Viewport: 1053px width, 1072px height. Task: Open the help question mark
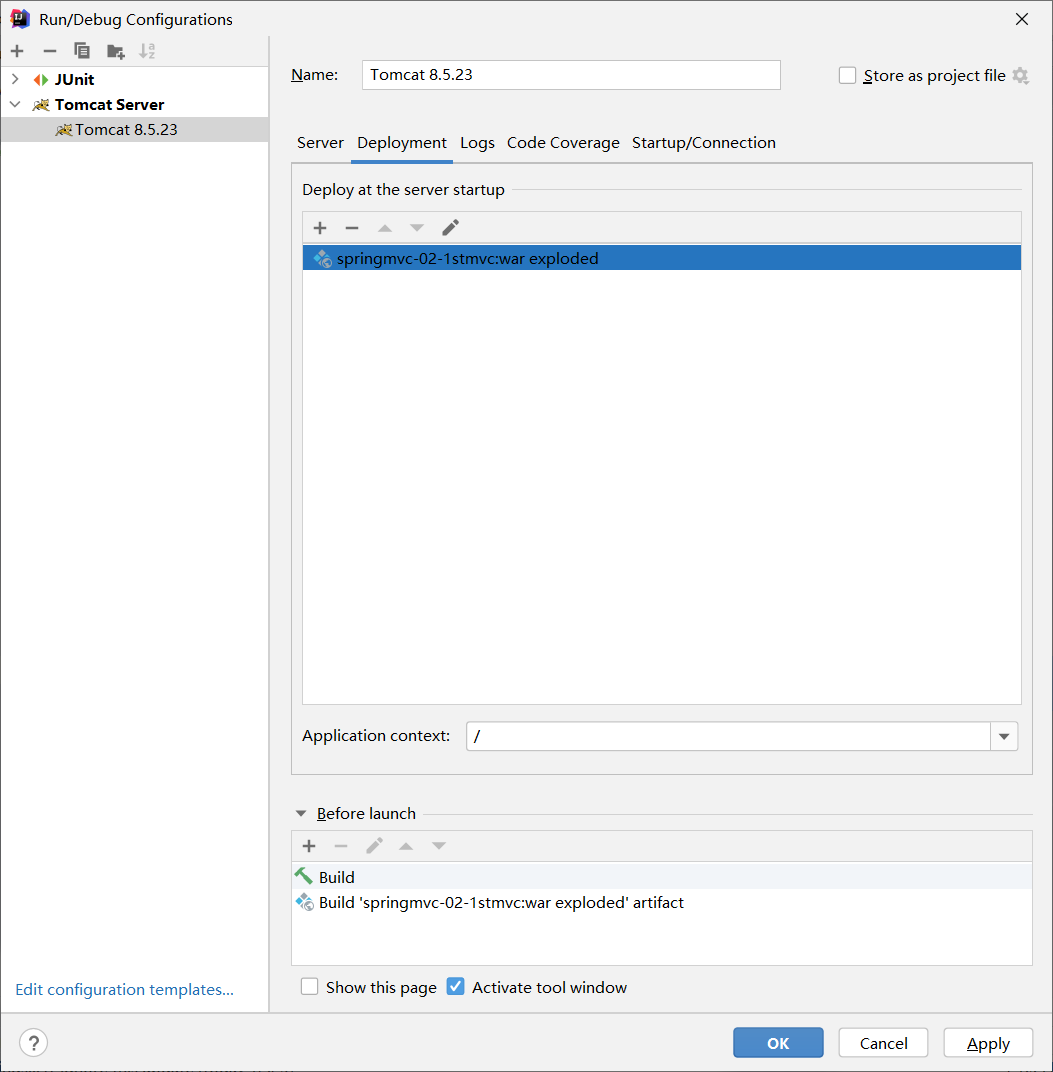34,1043
